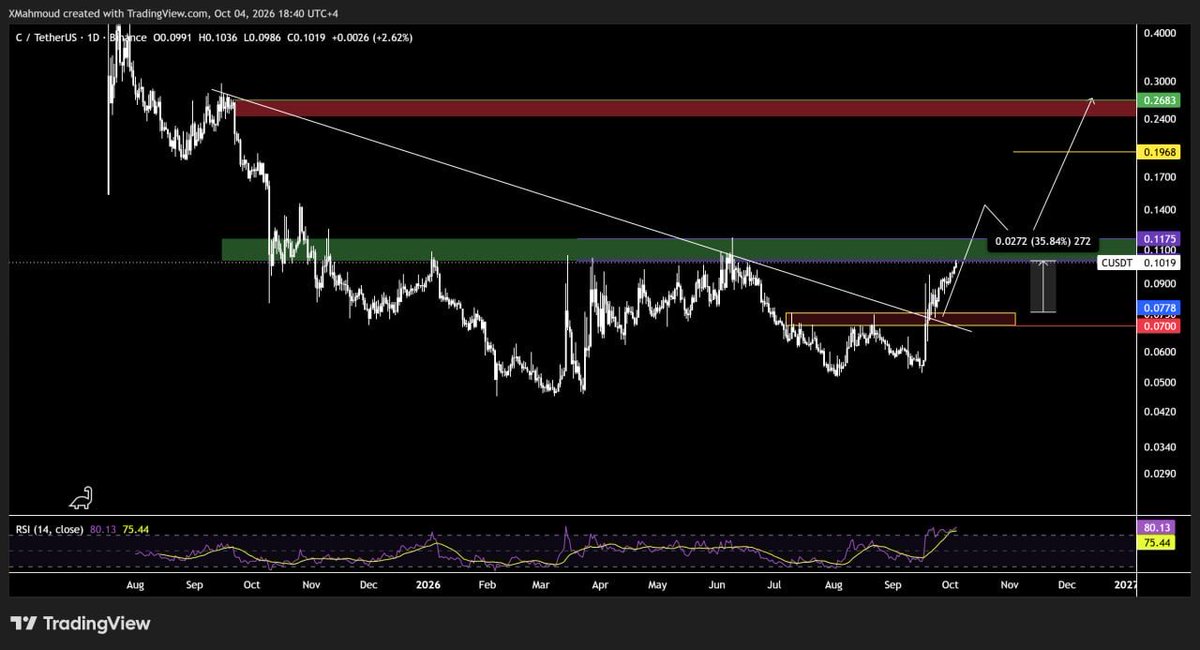Click the 0.2400 price scale label
Viewport: 1200px width, 650px height.
[1159, 119]
